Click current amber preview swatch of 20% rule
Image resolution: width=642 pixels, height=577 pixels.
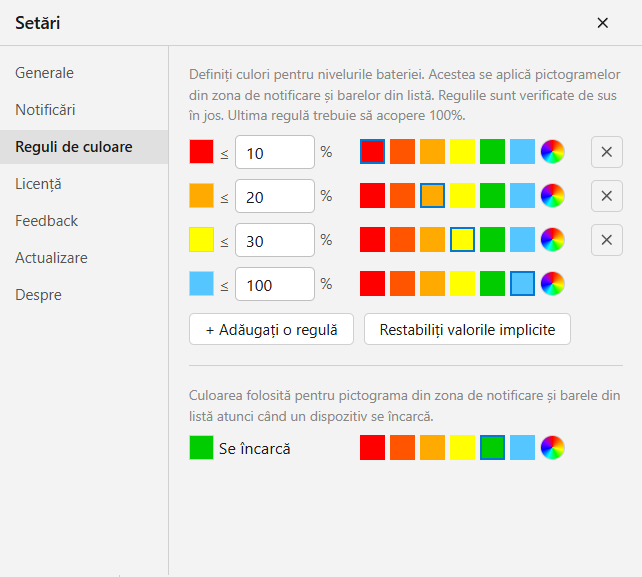click(x=201, y=196)
